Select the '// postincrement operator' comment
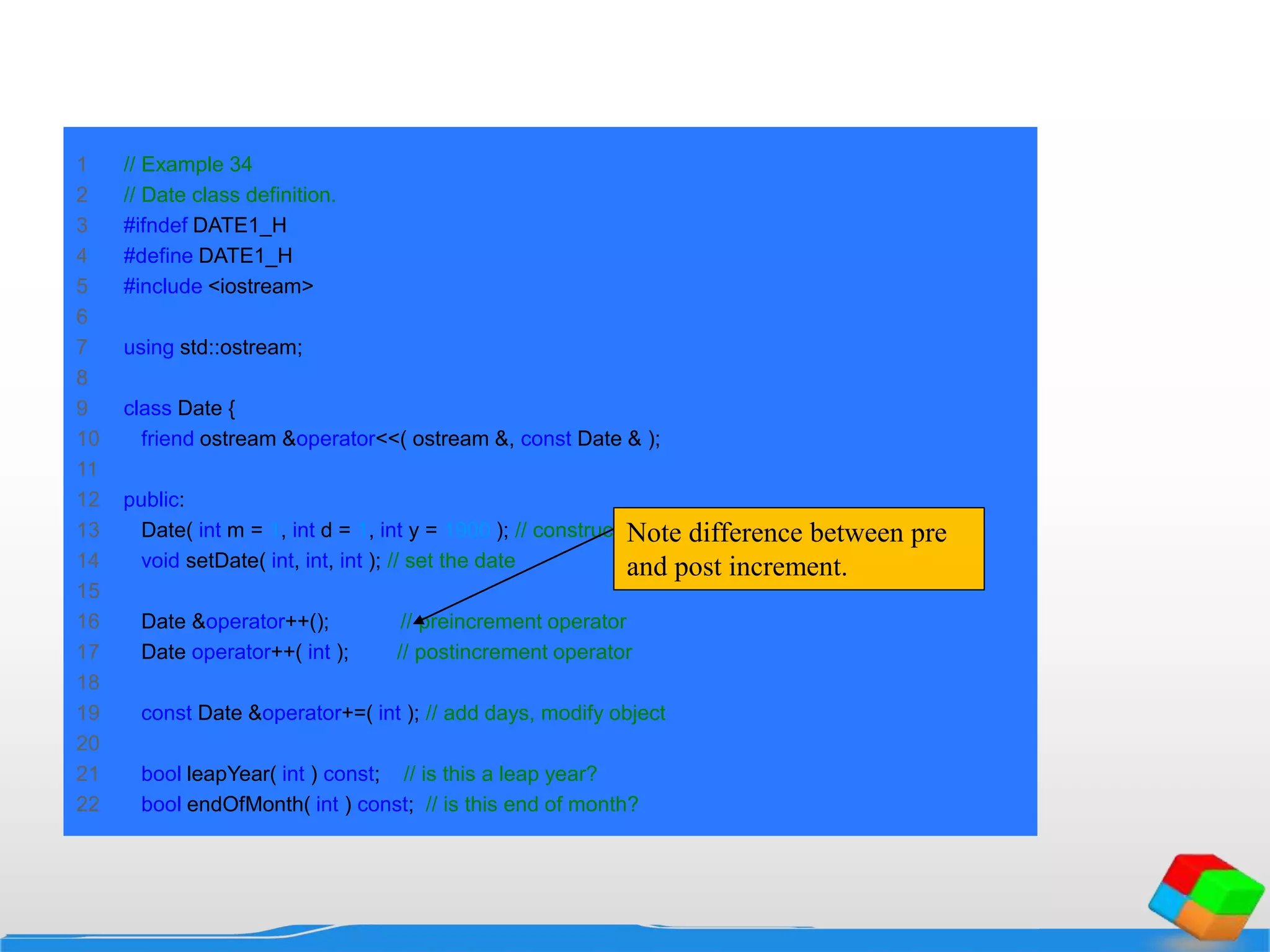This screenshot has width=1270, height=952. click(515, 652)
